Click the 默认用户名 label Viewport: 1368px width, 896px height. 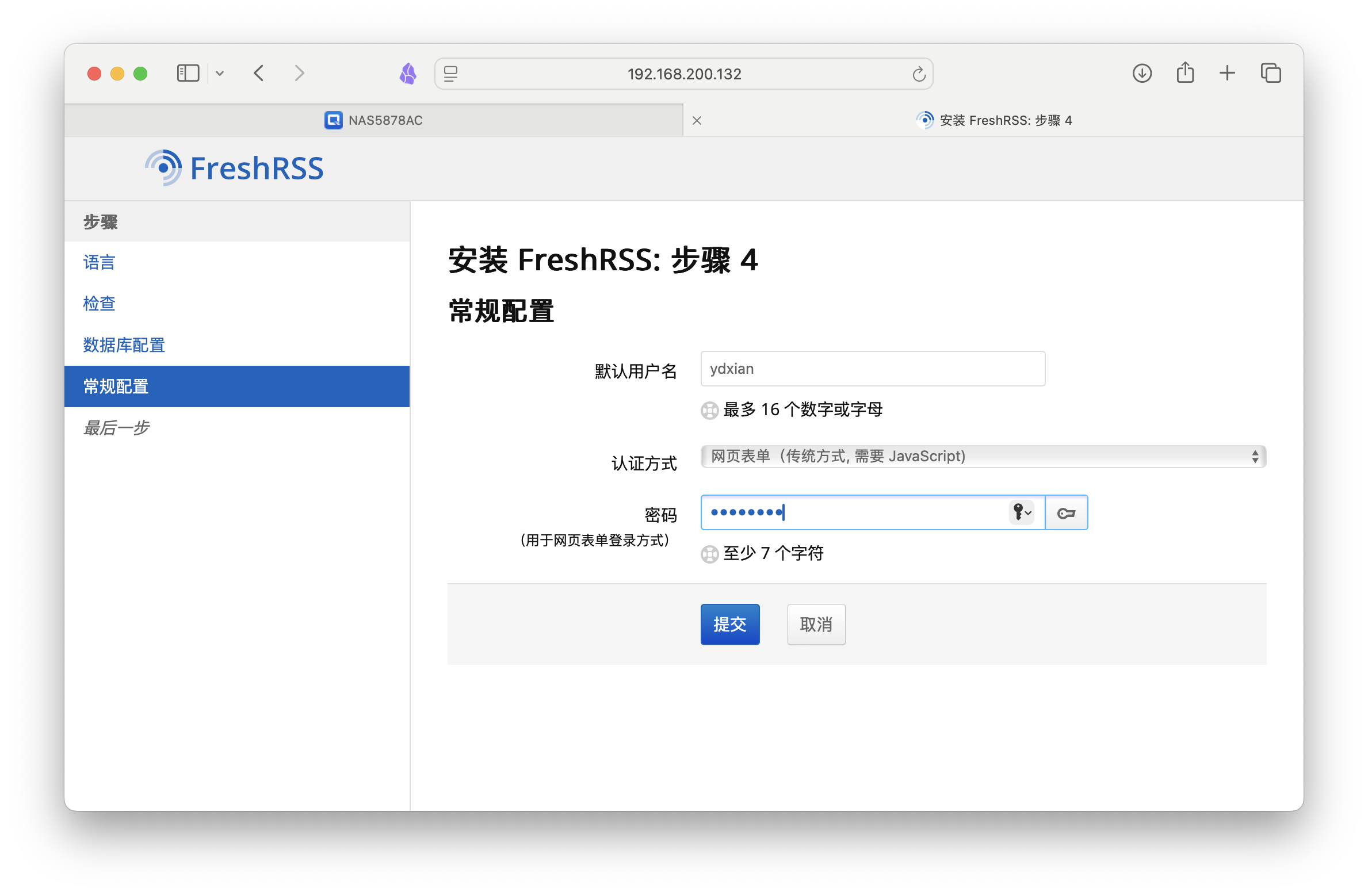coord(636,372)
